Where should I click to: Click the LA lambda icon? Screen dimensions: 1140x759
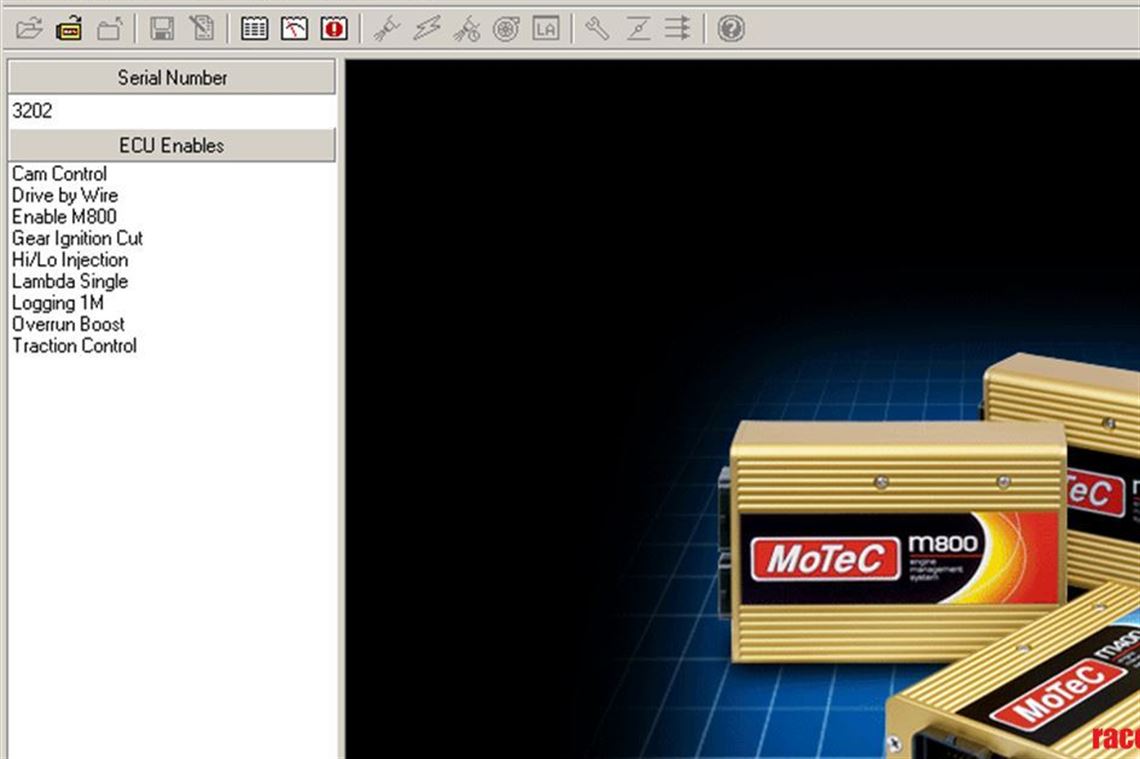tap(546, 29)
